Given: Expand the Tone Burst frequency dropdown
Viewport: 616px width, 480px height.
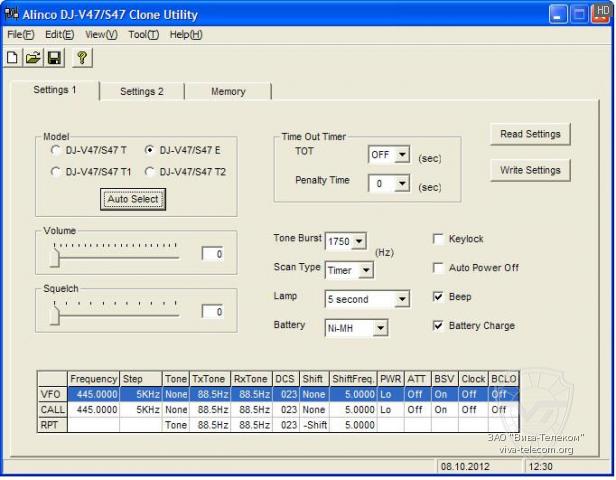Looking at the screenshot, I should (359, 241).
